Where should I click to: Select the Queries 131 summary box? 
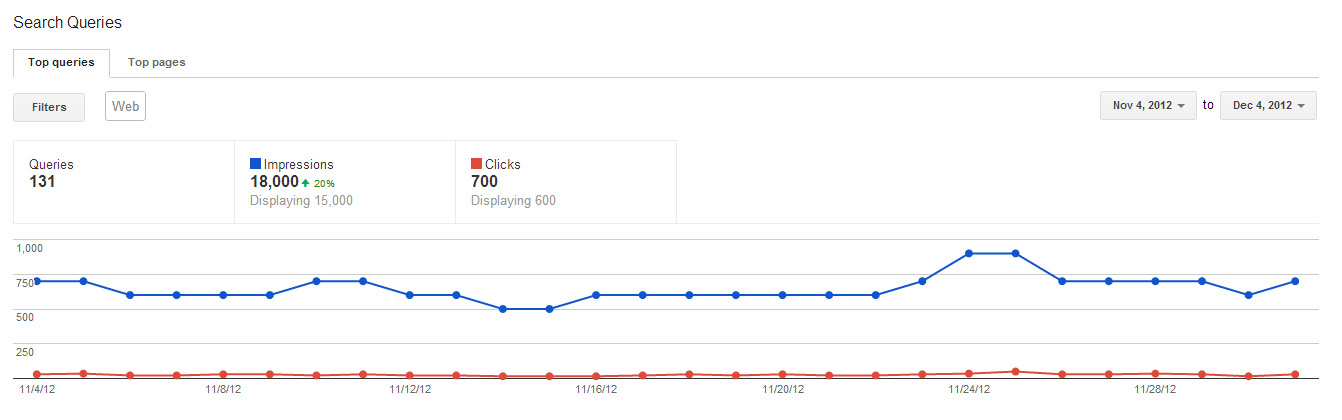tap(123, 181)
